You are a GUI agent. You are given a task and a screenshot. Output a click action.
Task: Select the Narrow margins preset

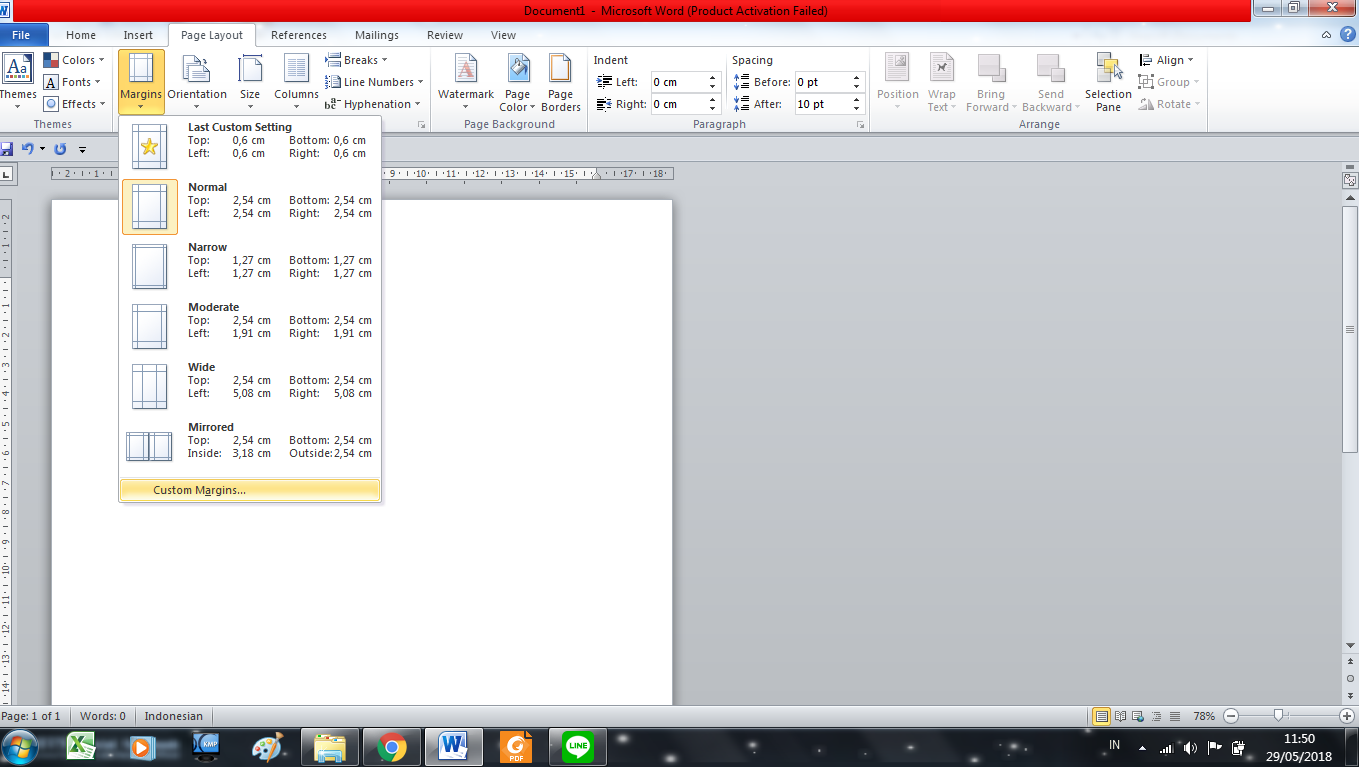tap(250, 266)
